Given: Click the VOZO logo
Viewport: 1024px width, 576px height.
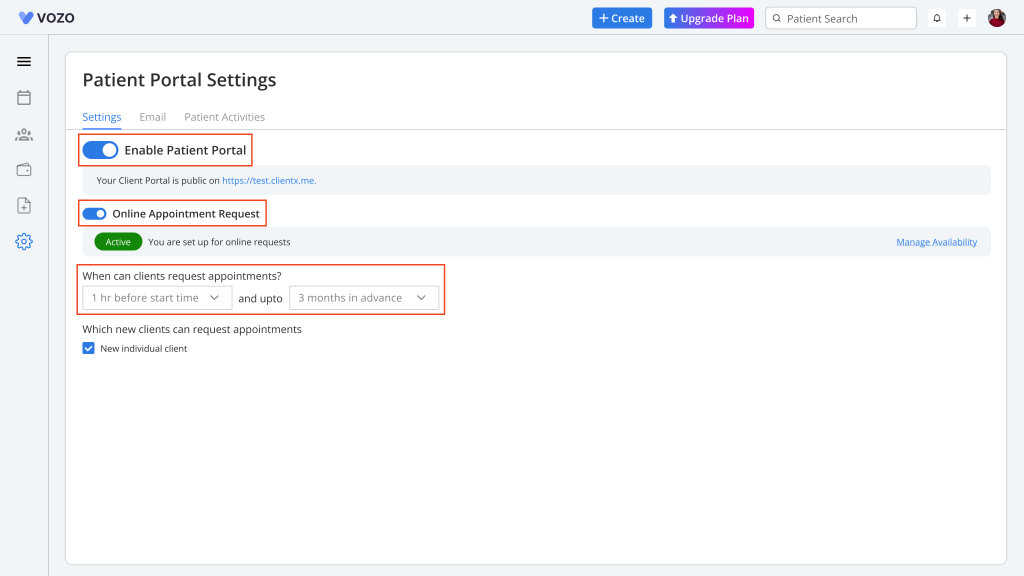Looking at the screenshot, I should point(47,18).
